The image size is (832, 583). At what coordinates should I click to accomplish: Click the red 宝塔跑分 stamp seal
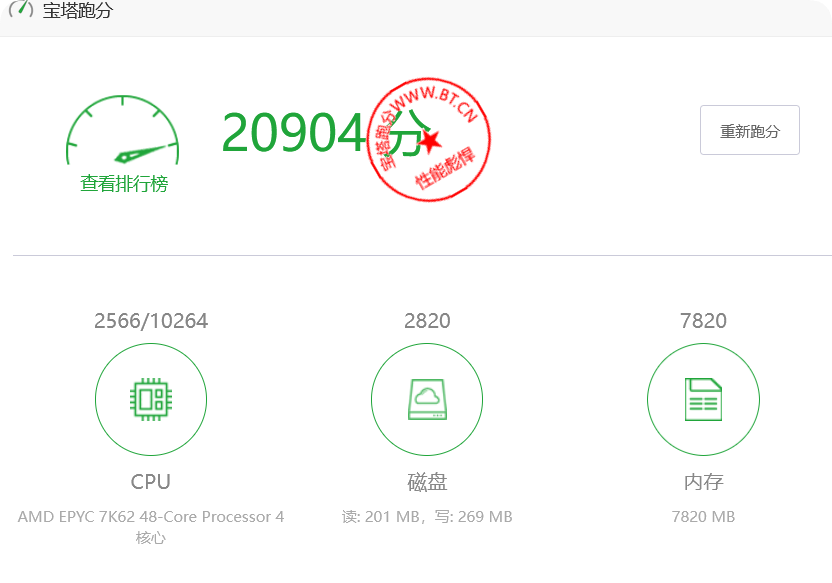(429, 140)
